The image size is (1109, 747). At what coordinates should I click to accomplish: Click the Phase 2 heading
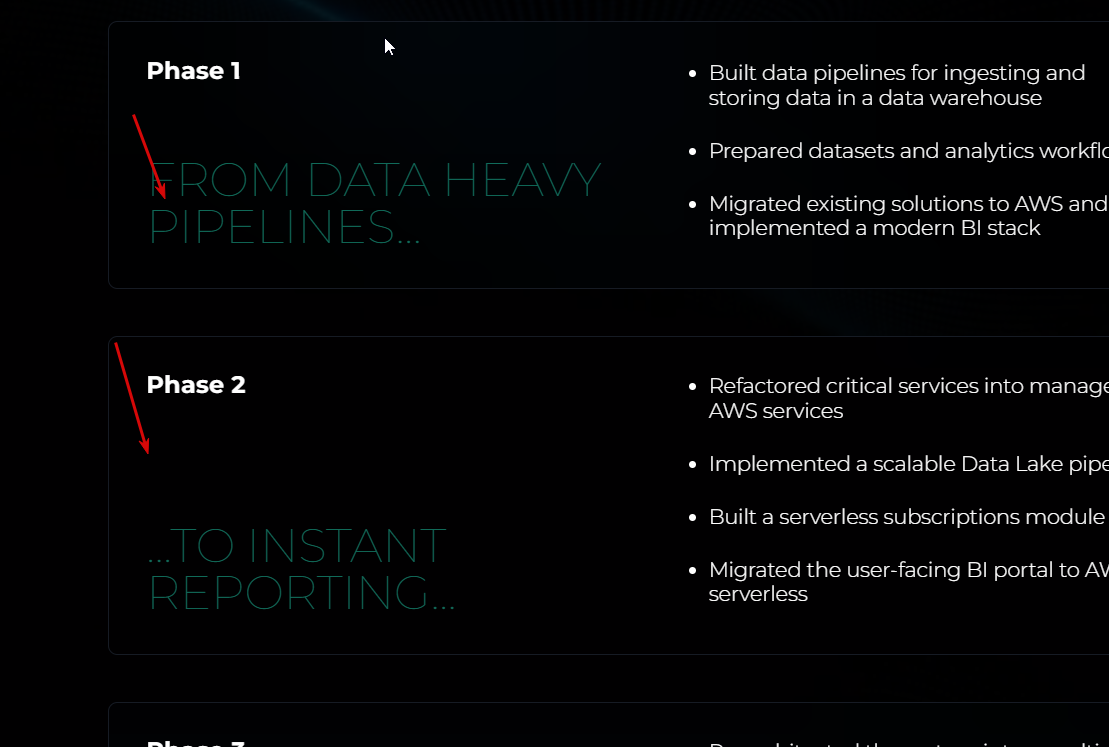tap(196, 385)
